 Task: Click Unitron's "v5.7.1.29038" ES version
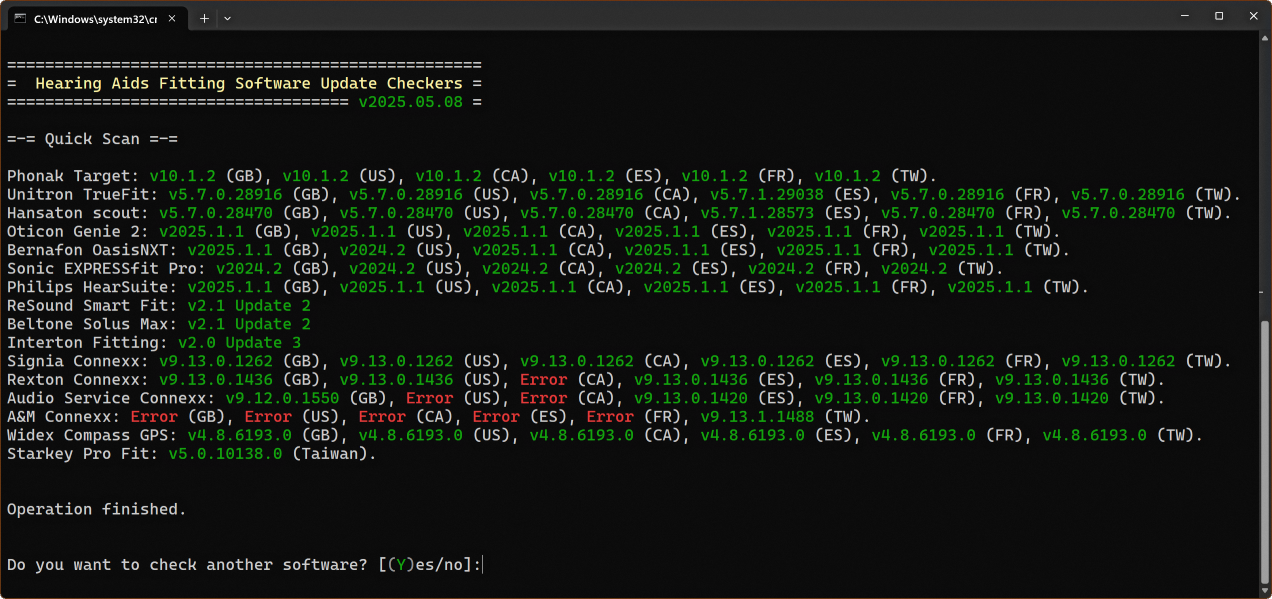[x=767, y=194]
